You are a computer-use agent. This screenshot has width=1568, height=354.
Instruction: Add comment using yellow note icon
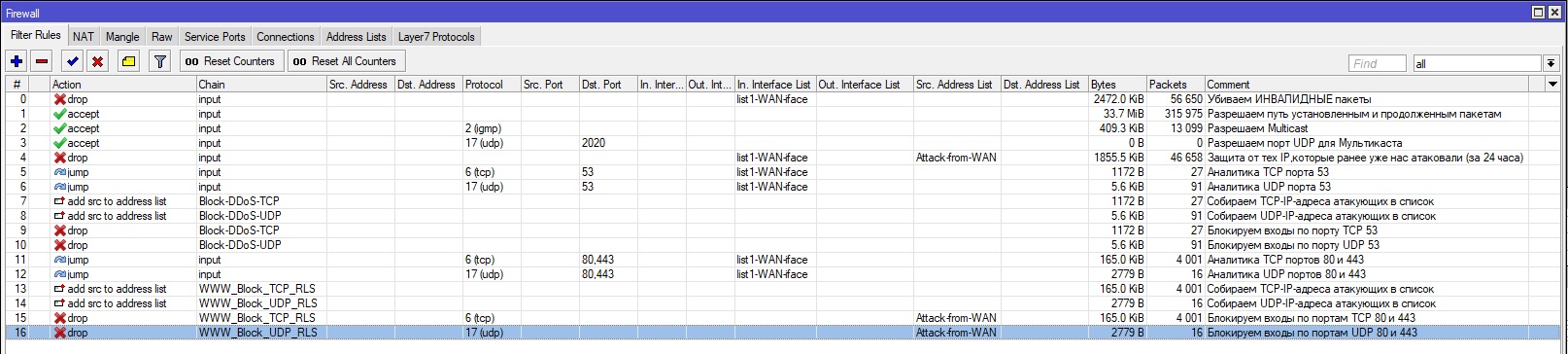click(128, 61)
